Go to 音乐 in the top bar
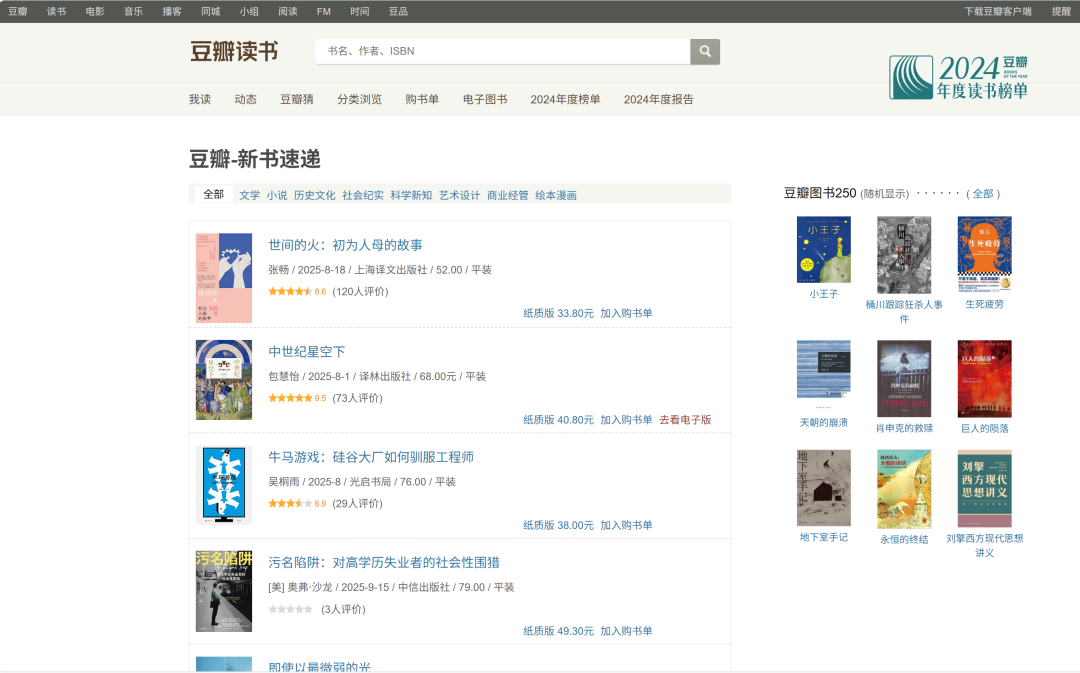 (x=134, y=11)
